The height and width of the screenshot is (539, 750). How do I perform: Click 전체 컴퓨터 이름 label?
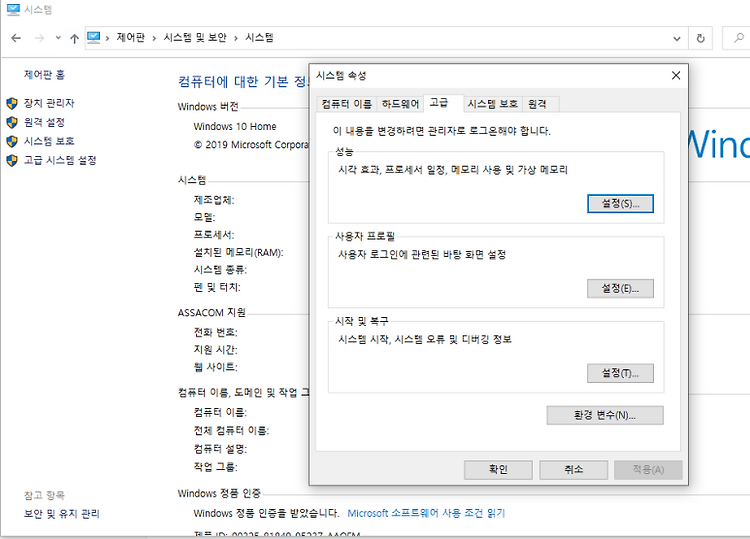pos(232,431)
